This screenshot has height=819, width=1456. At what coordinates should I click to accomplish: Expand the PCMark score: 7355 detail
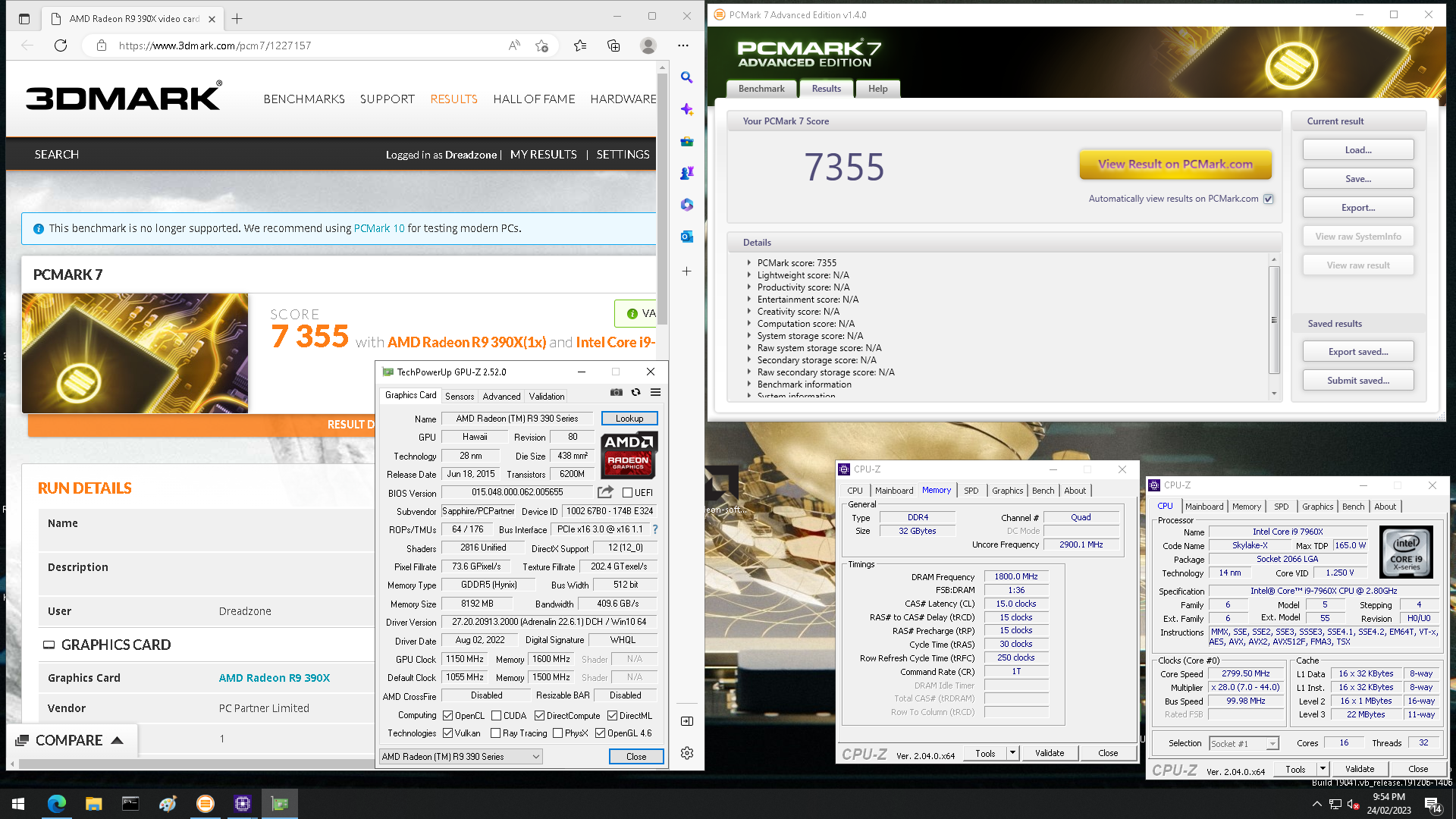click(749, 263)
